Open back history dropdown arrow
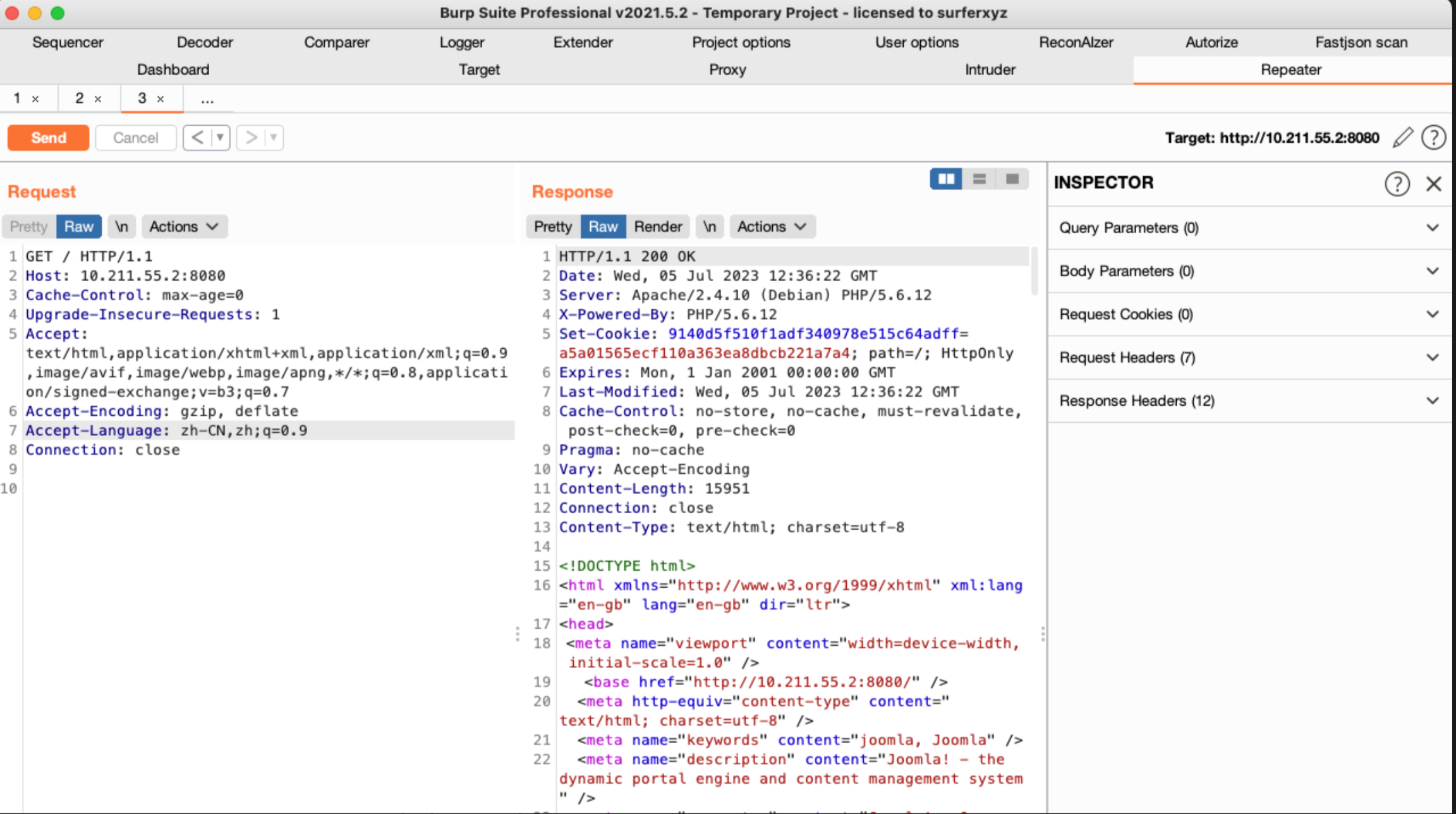This screenshot has height=814, width=1456. pyautogui.click(x=220, y=137)
